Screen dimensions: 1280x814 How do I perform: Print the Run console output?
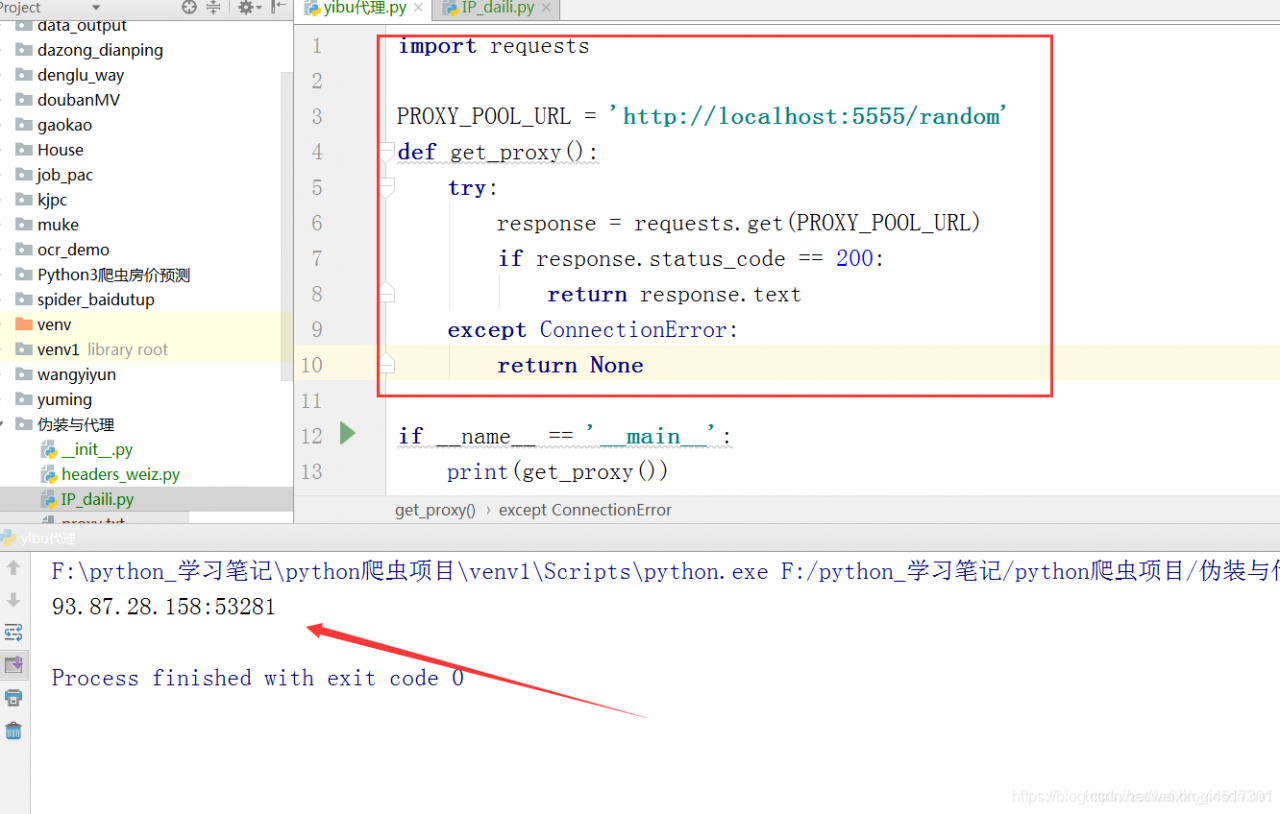tap(13, 697)
